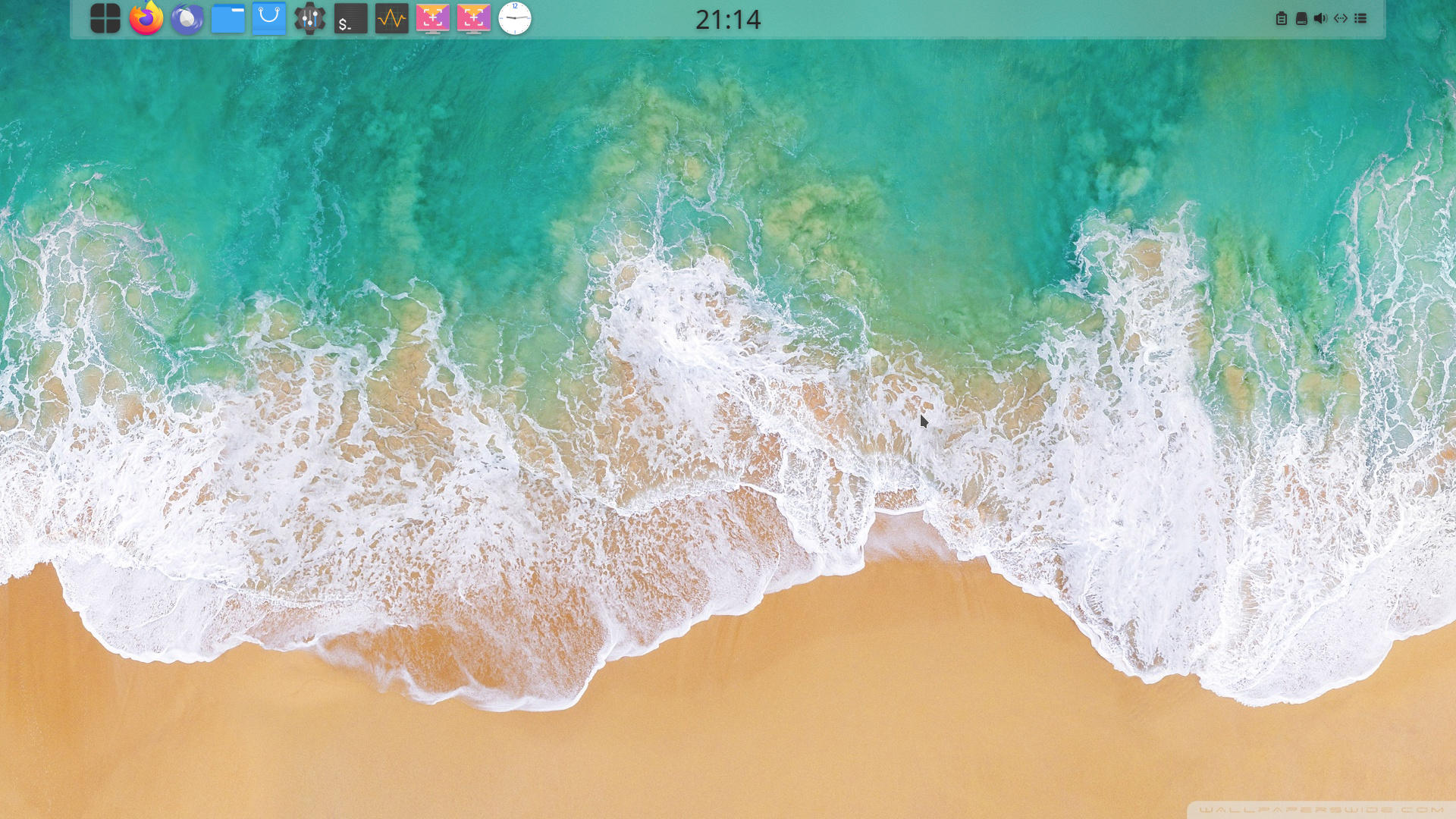Open the blue file manager folder

click(x=227, y=18)
